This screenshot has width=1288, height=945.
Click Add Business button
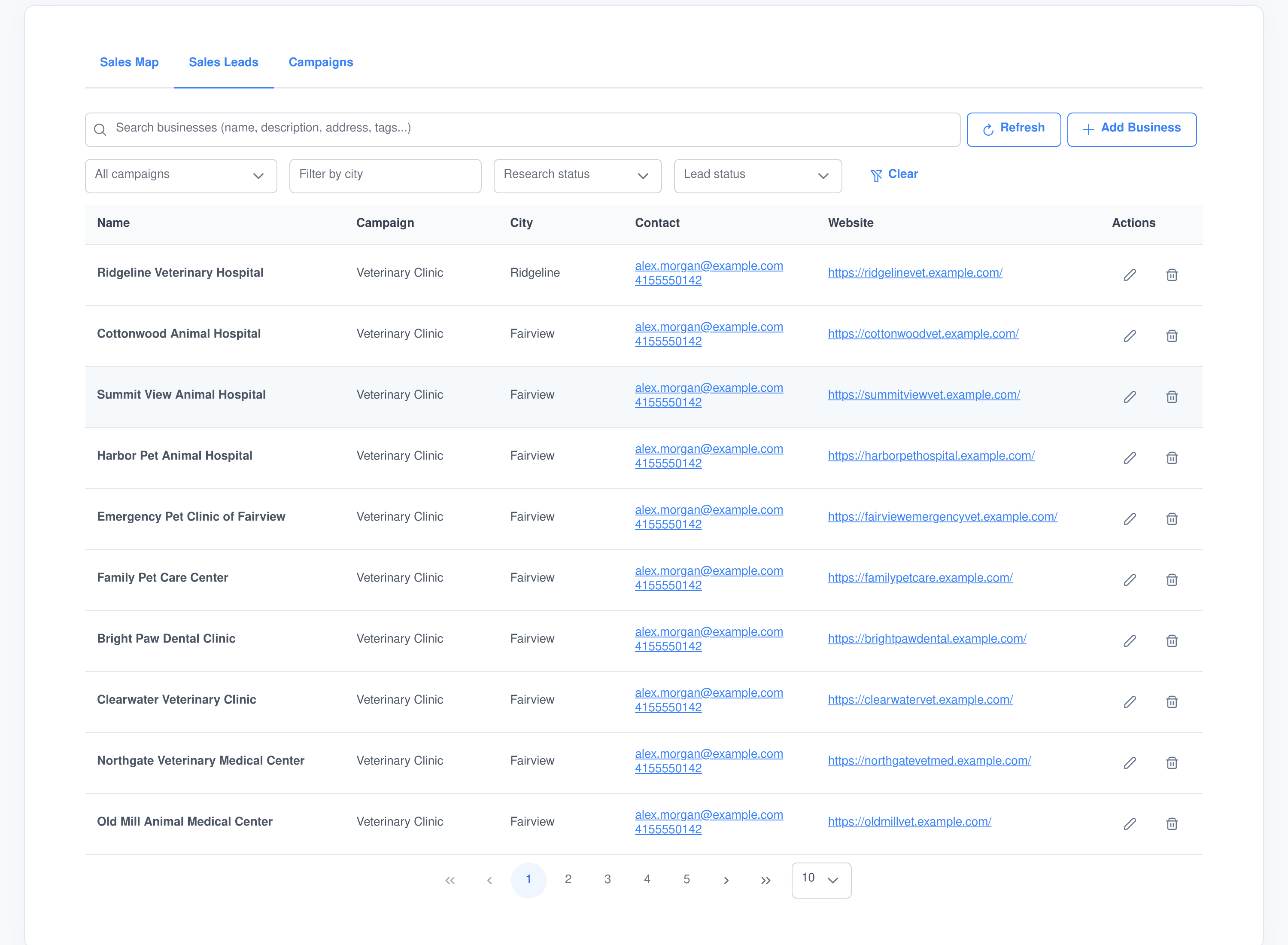coord(1131,129)
